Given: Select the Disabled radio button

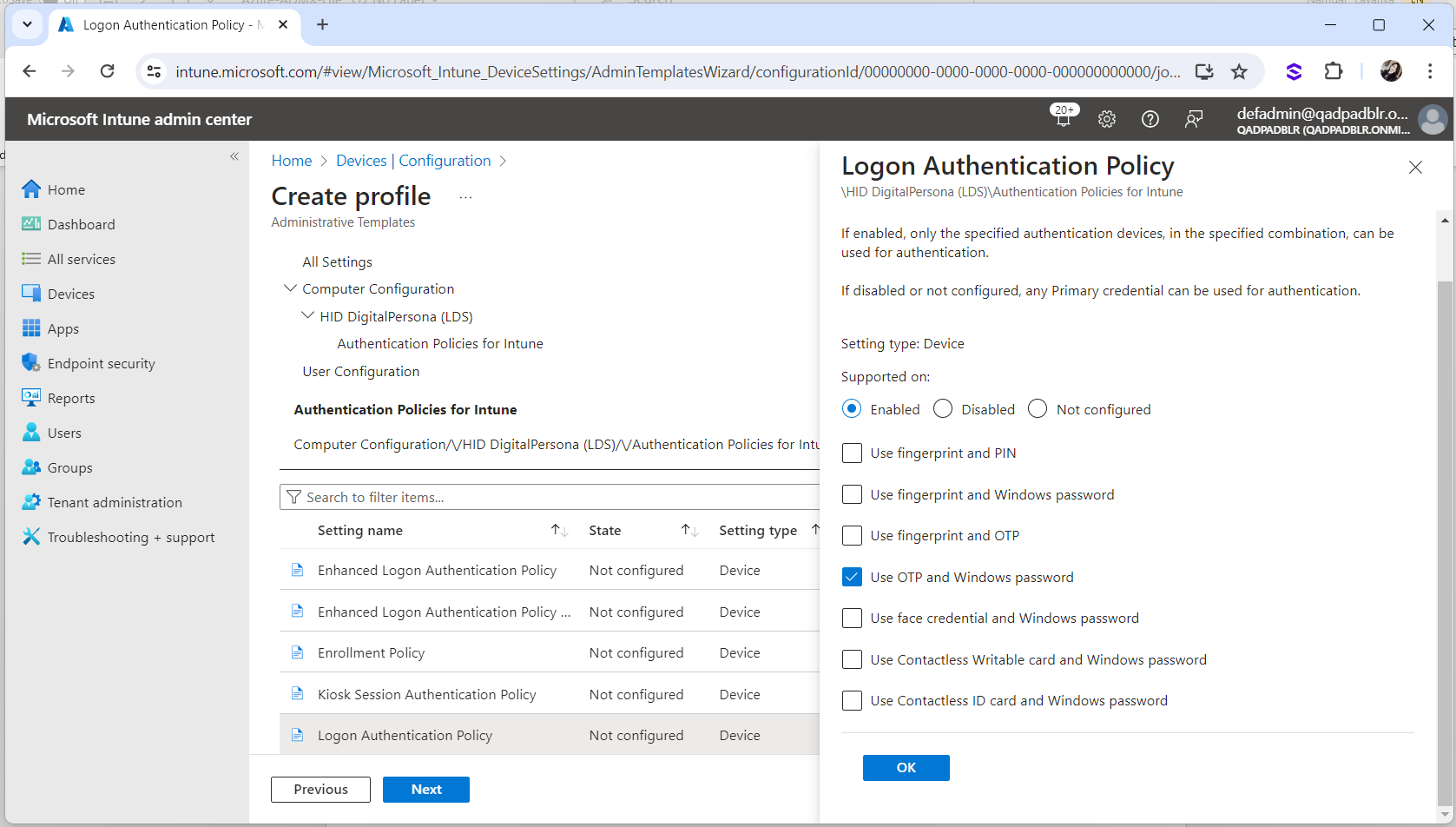Looking at the screenshot, I should click(943, 408).
